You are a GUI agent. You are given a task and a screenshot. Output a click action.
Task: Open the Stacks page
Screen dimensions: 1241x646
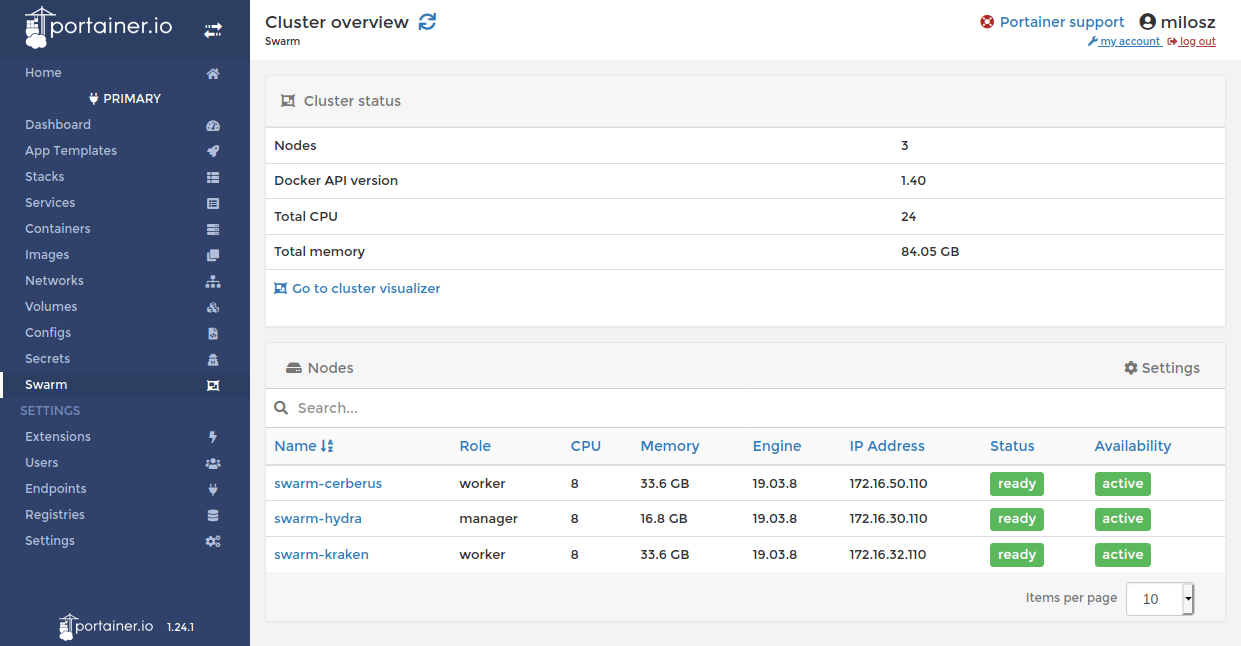coord(45,177)
